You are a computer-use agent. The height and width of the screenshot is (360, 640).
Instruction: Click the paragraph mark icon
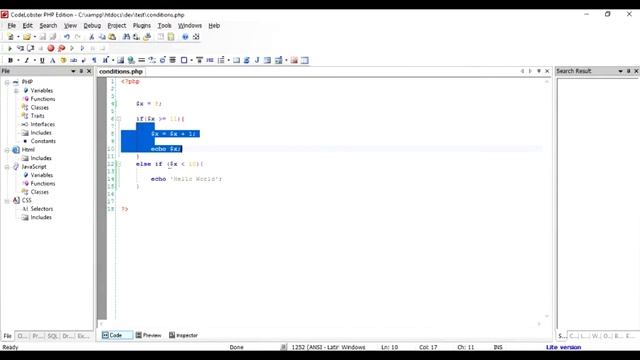click(x=94, y=60)
